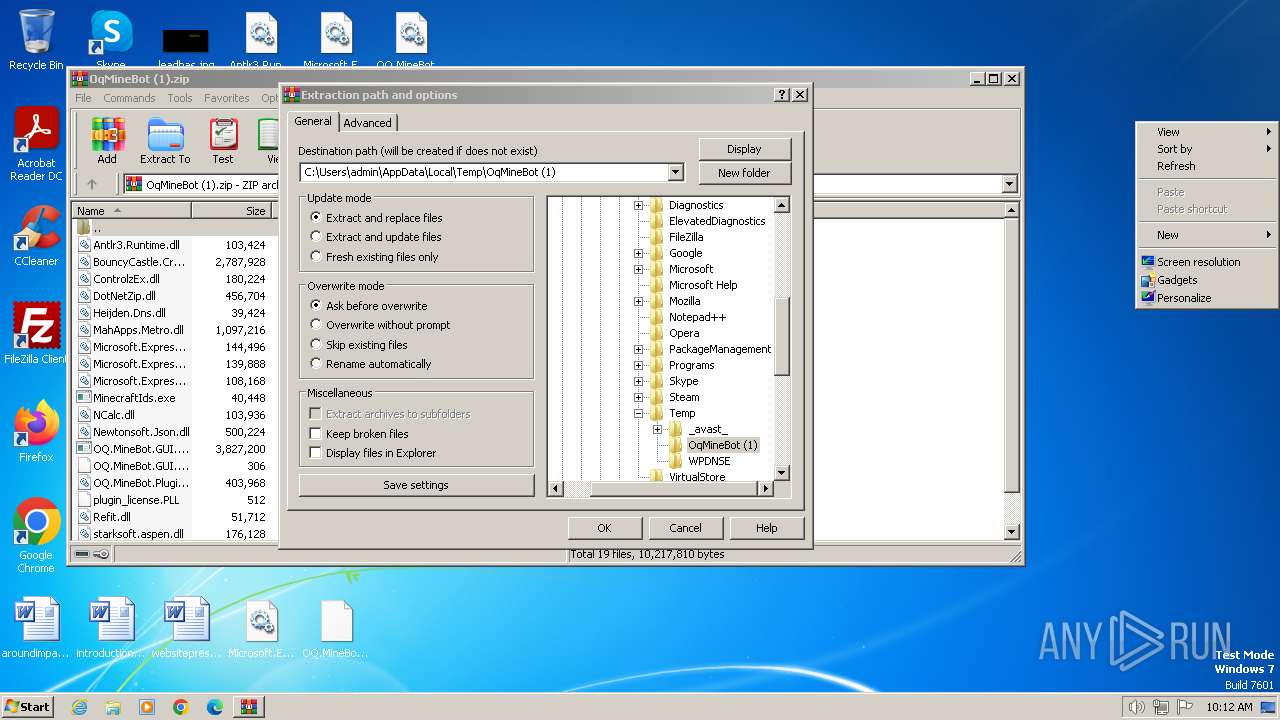
Task: Open the File menu in WinRAR
Action: click(x=83, y=98)
